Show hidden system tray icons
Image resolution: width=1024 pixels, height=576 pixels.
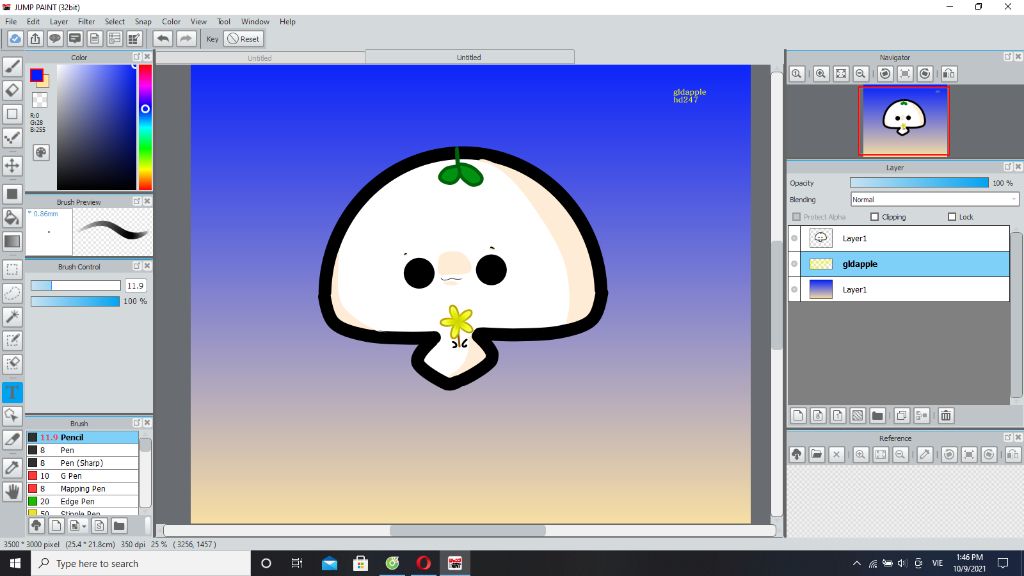pyautogui.click(x=856, y=563)
